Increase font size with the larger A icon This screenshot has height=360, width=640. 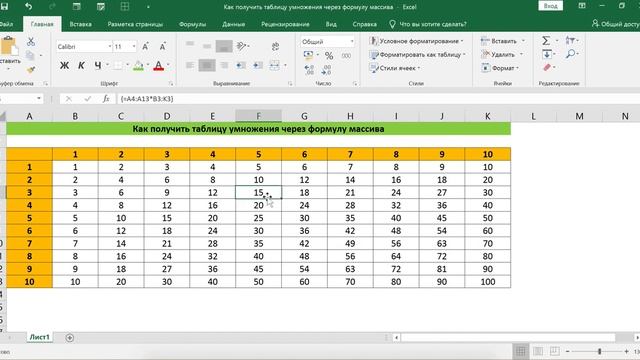tap(145, 47)
